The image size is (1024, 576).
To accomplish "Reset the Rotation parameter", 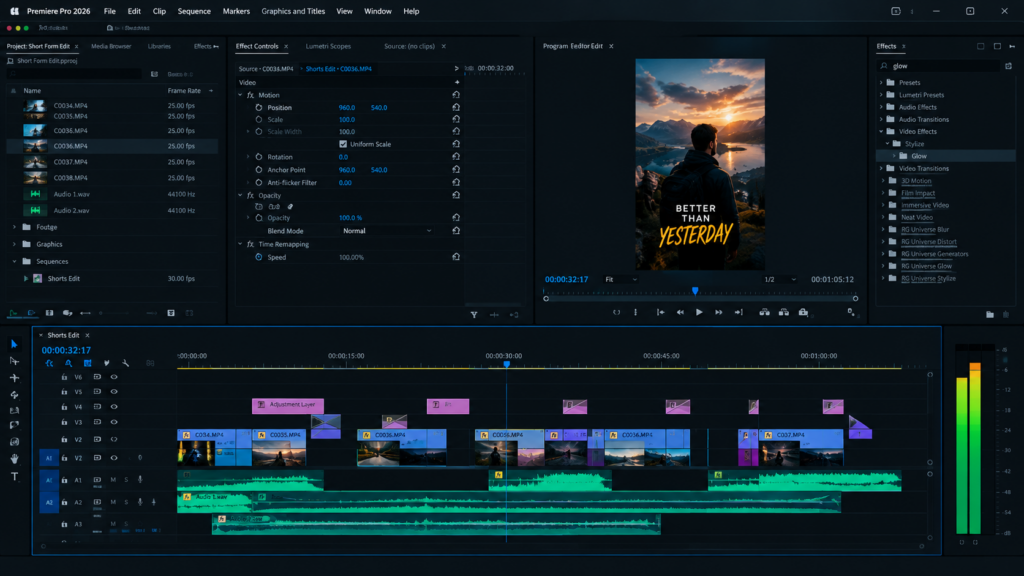I will [456, 157].
